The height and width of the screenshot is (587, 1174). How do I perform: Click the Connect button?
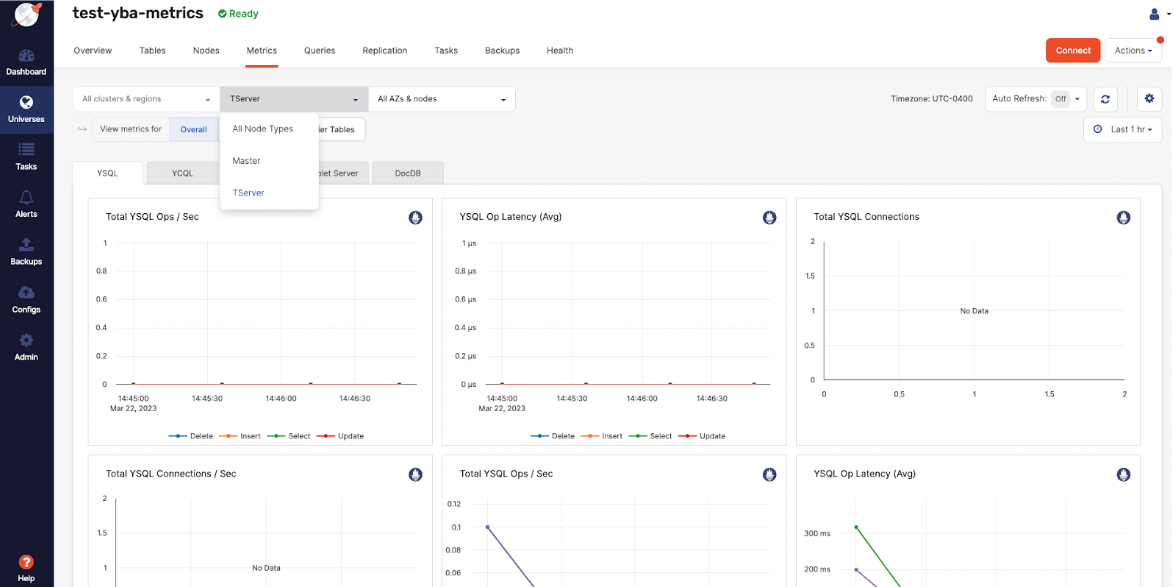pyautogui.click(x=1072, y=50)
